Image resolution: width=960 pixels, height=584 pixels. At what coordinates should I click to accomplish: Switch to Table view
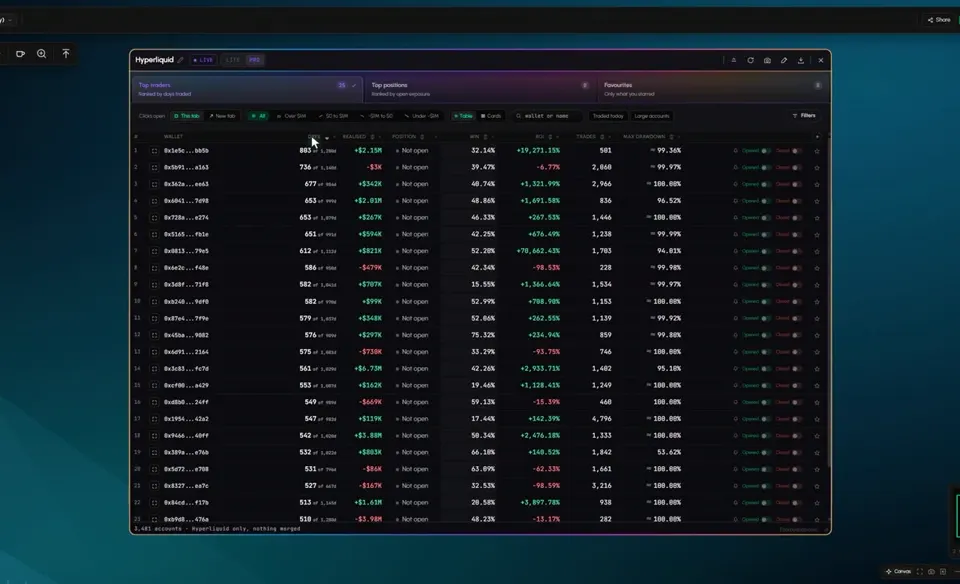(x=463, y=116)
